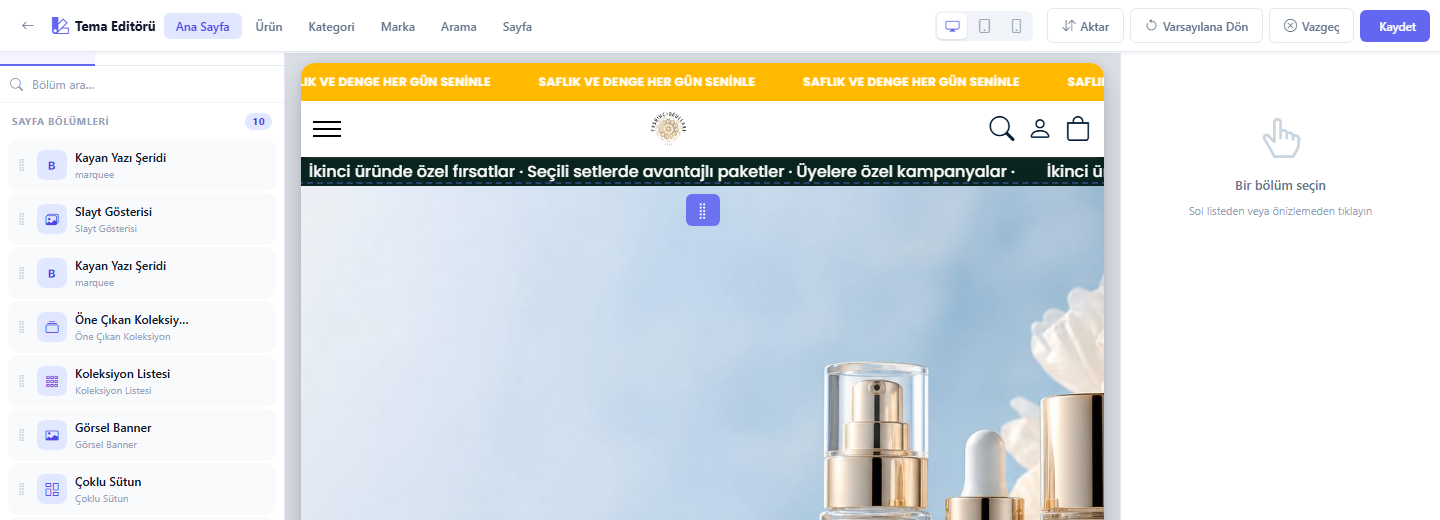Open the Kategori tab
The height and width of the screenshot is (520, 1440).
(331, 26)
